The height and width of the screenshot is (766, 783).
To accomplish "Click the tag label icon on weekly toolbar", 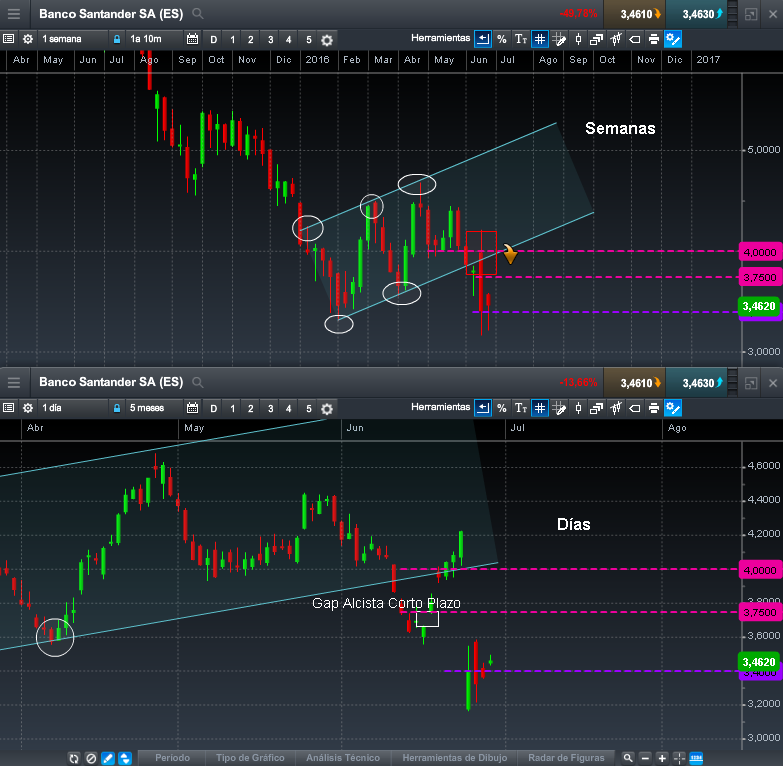I will (635, 39).
